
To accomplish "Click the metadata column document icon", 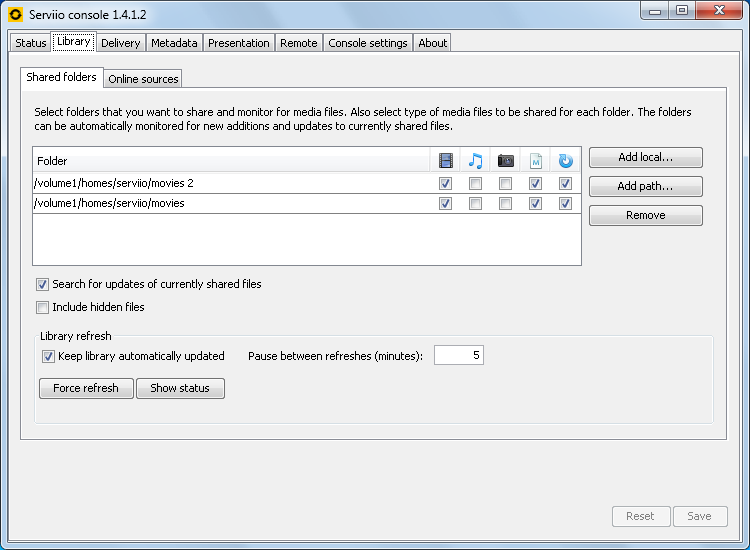I will tap(536, 161).
